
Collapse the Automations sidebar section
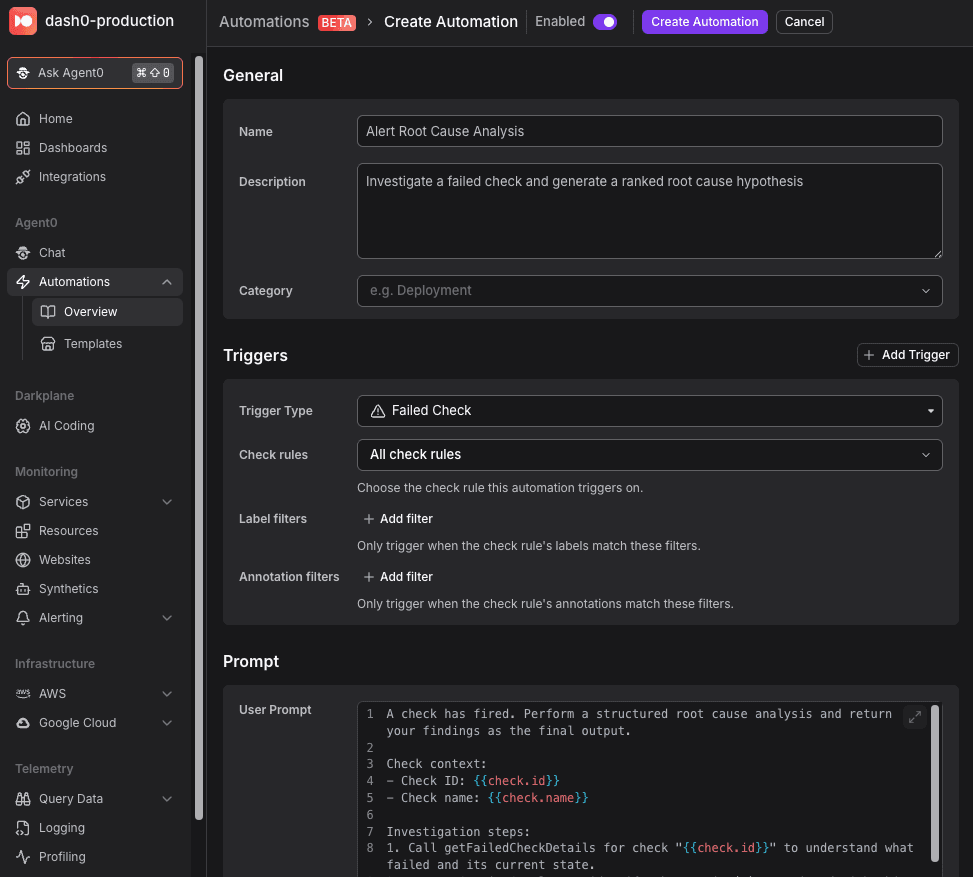pyautogui.click(x=167, y=282)
